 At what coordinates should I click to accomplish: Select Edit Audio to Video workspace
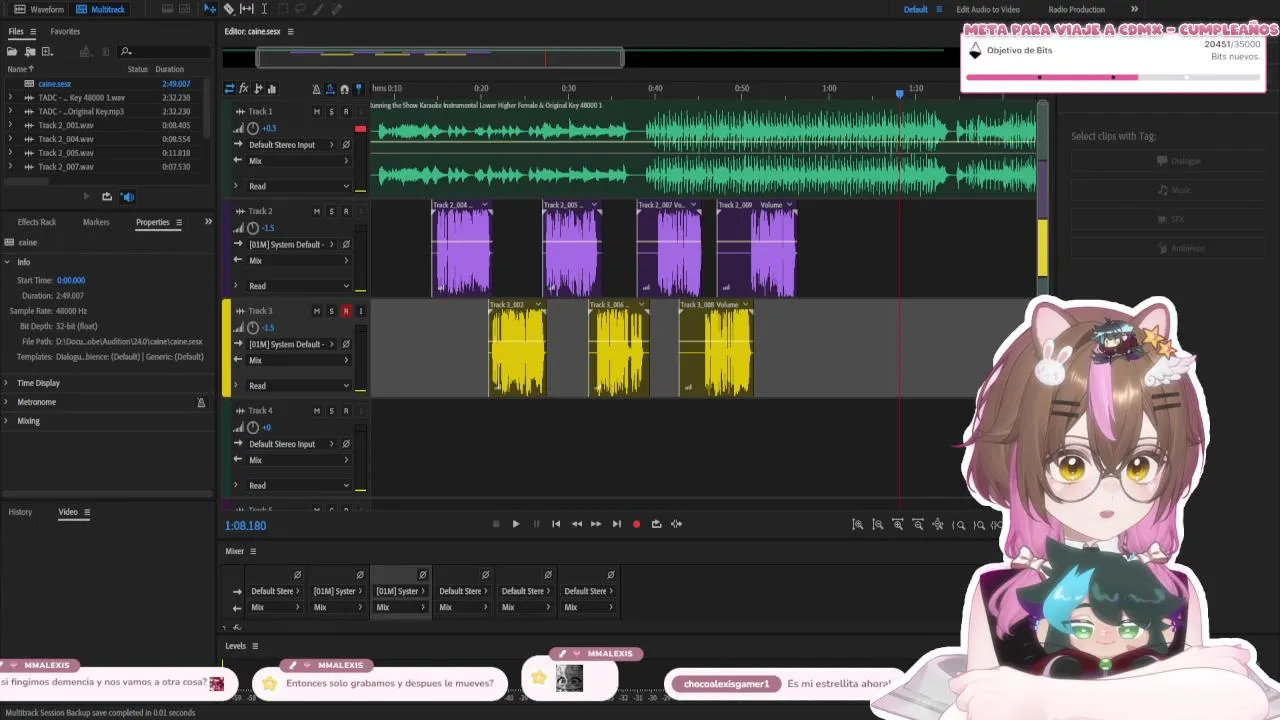(x=988, y=9)
